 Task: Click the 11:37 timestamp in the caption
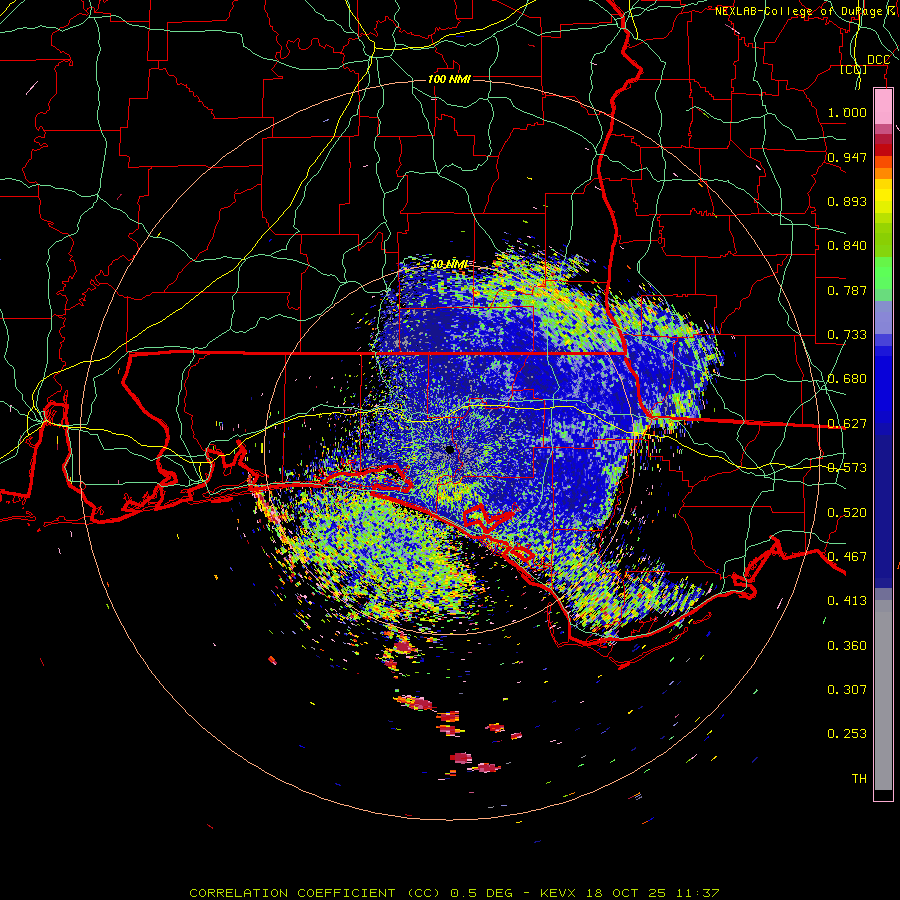point(696,893)
